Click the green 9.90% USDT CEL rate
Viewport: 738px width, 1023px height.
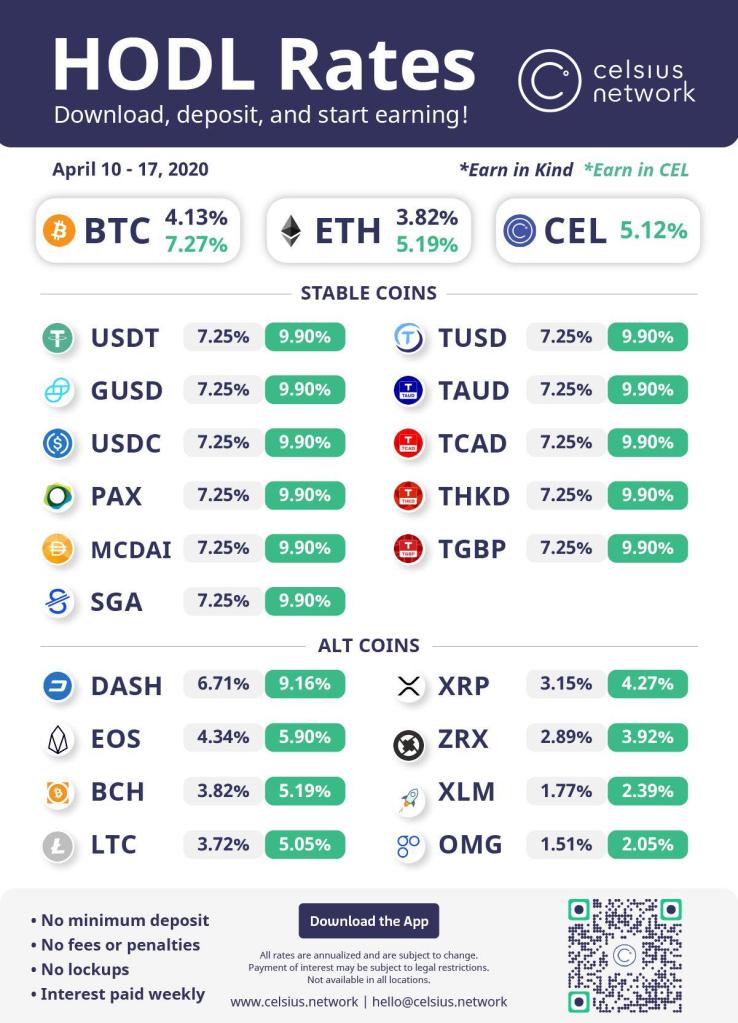coord(305,337)
